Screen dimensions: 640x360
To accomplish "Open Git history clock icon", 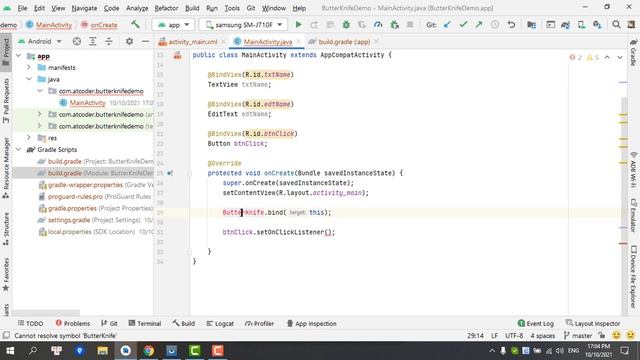I will tap(495, 25).
